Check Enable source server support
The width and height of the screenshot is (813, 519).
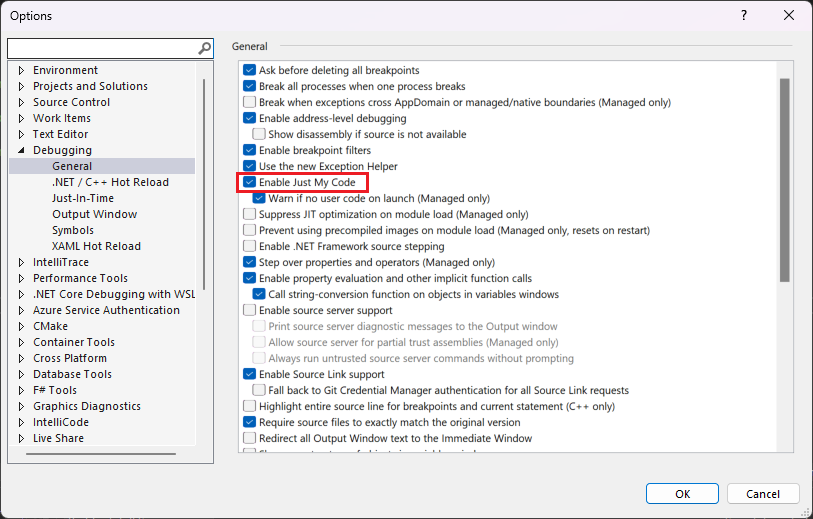(250, 310)
